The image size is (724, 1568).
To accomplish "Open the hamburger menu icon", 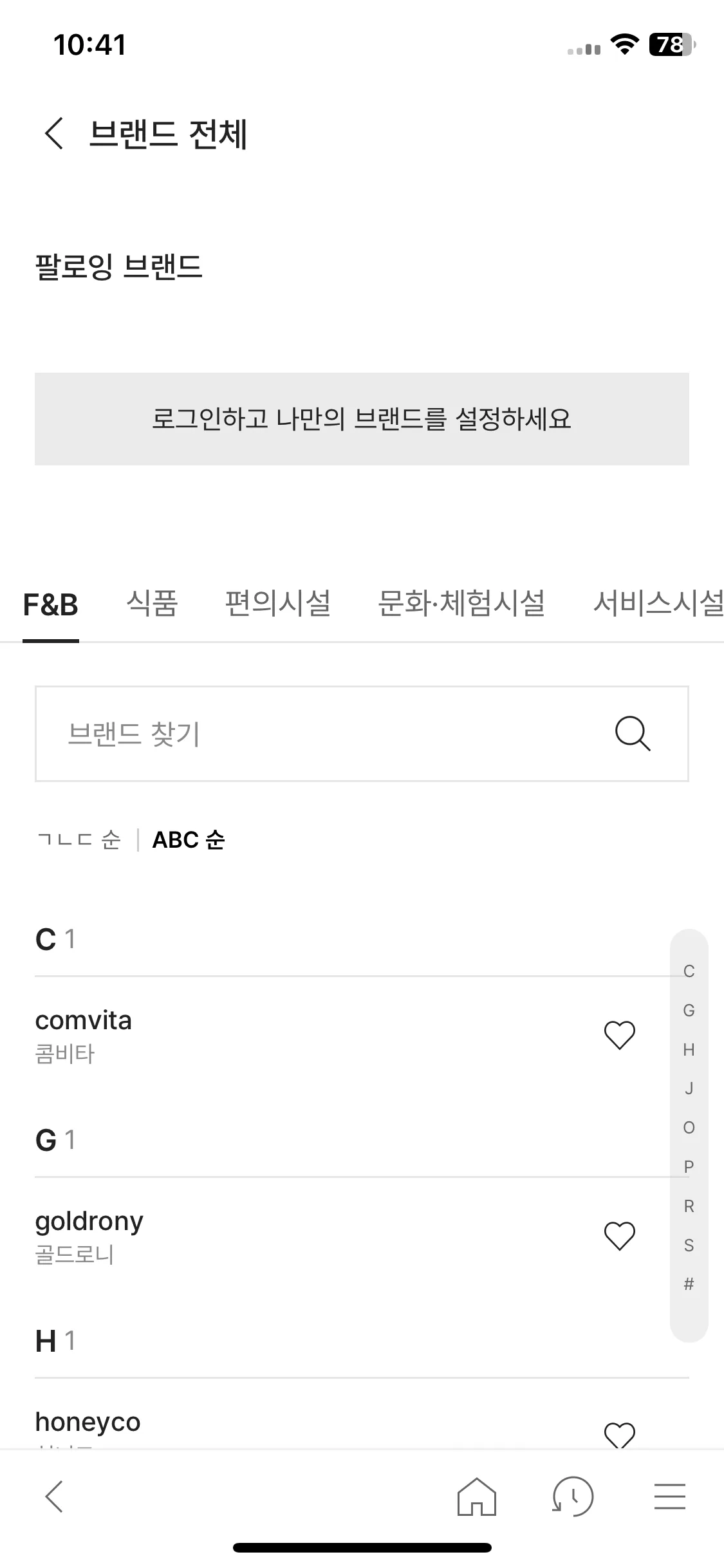I will pos(670,1496).
